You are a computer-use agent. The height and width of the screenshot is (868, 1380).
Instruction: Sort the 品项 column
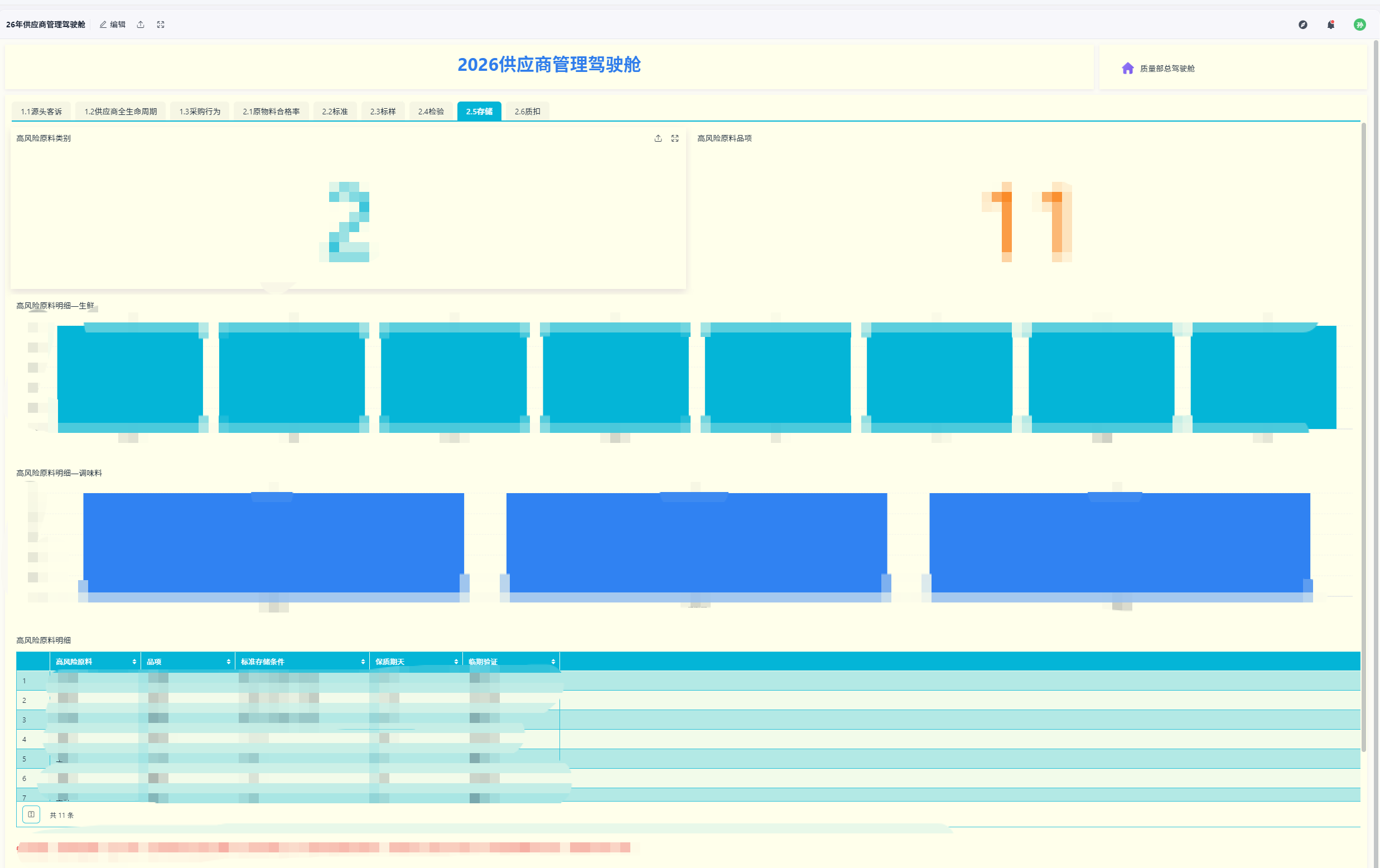pos(228,662)
